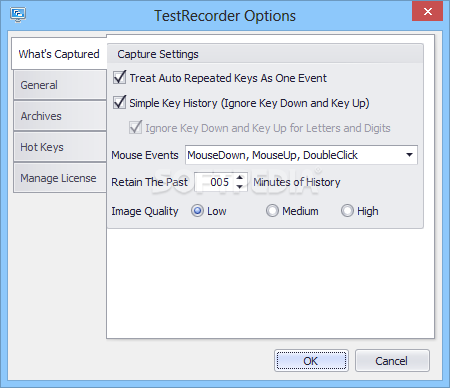Select Medium image quality
The height and width of the screenshot is (388, 450).
click(272, 211)
